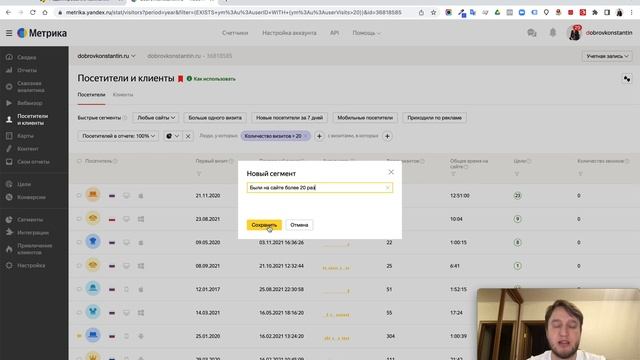This screenshot has height=360, width=640.
Task: Select the checkbox for visitor row 23.08.2021
Action: (79, 219)
